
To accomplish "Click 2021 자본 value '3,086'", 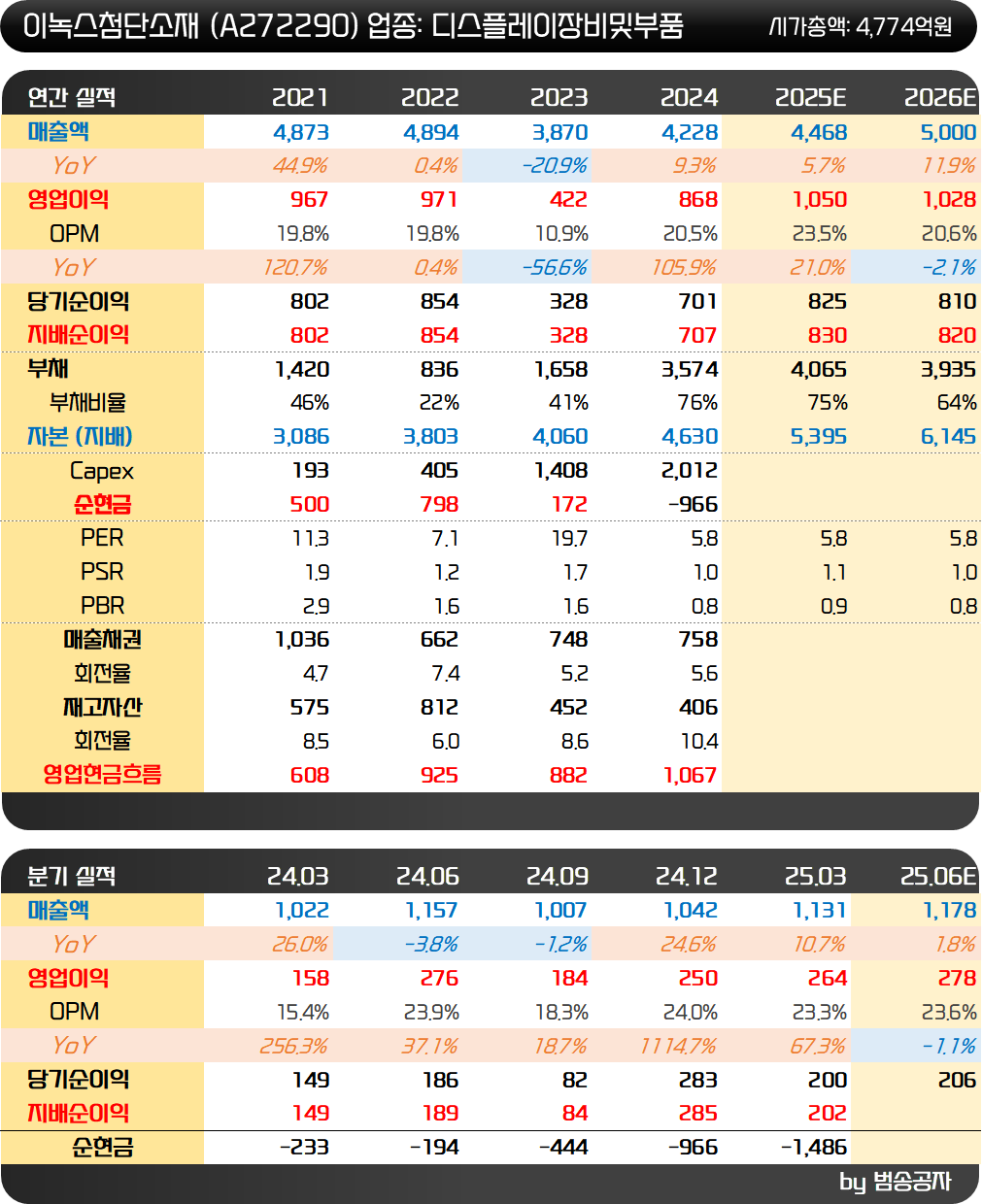I will (x=301, y=437).
